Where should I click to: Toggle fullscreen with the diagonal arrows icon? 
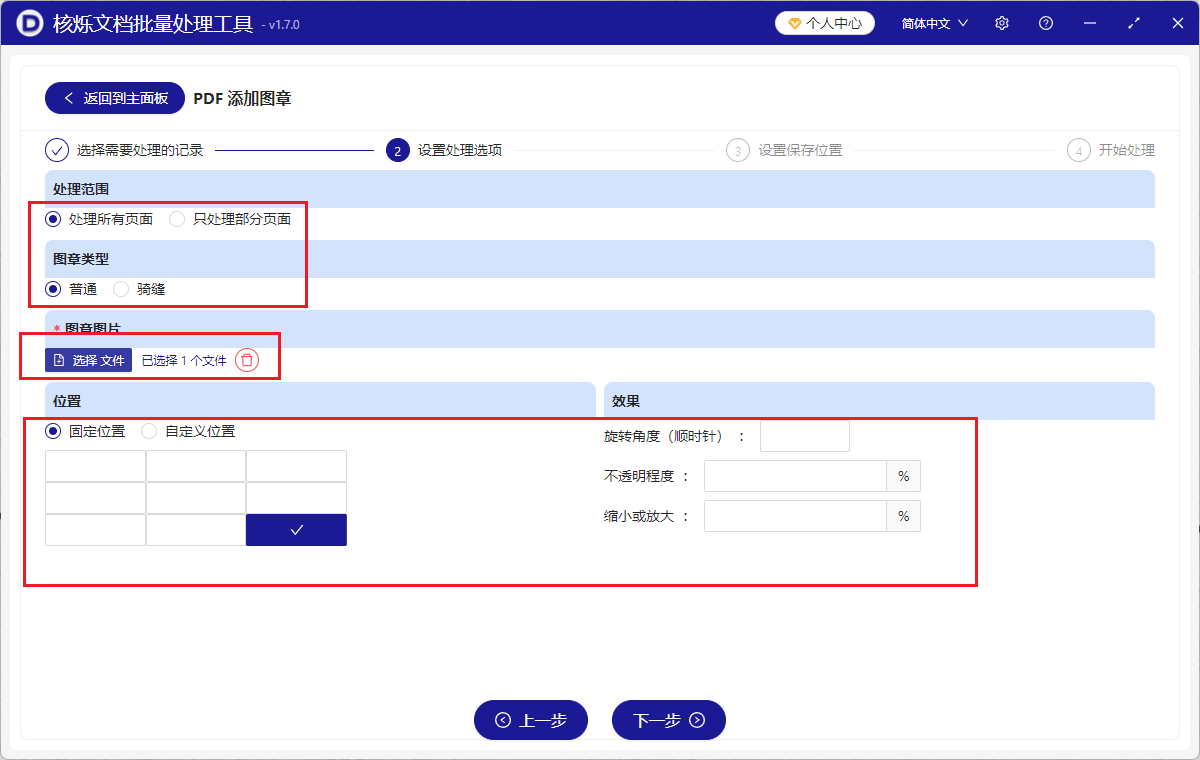point(1133,22)
